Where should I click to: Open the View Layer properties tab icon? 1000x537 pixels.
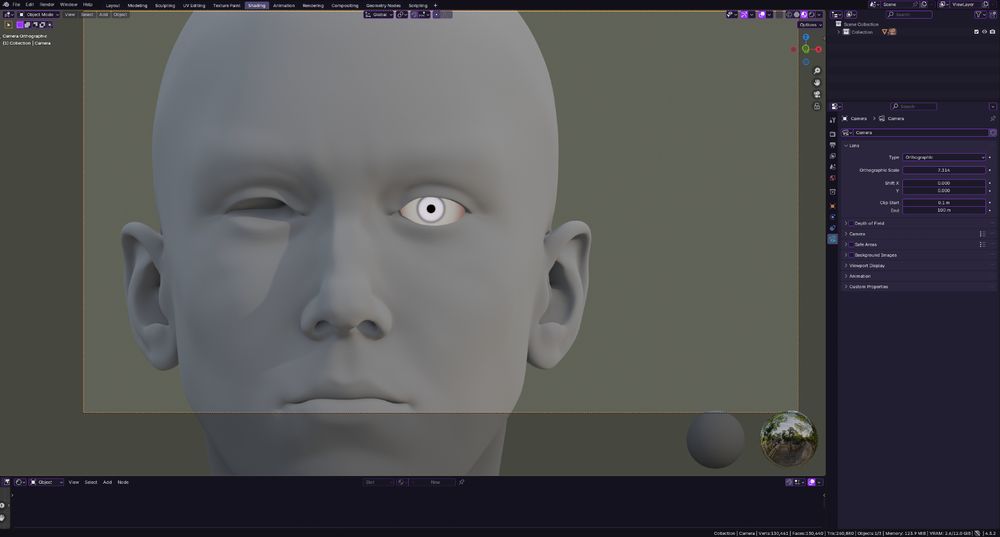tap(832, 156)
